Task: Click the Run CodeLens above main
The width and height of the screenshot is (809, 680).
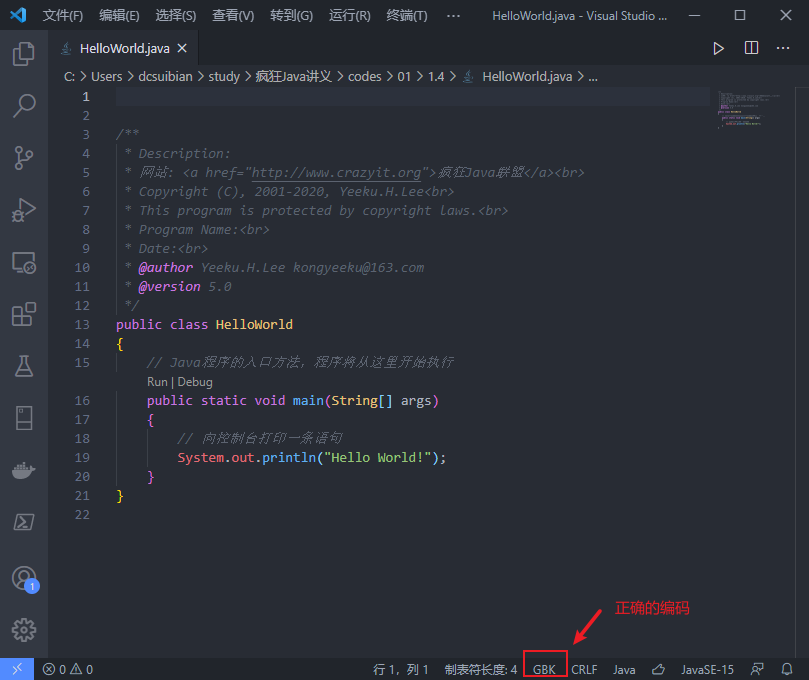Action: (x=157, y=382)
